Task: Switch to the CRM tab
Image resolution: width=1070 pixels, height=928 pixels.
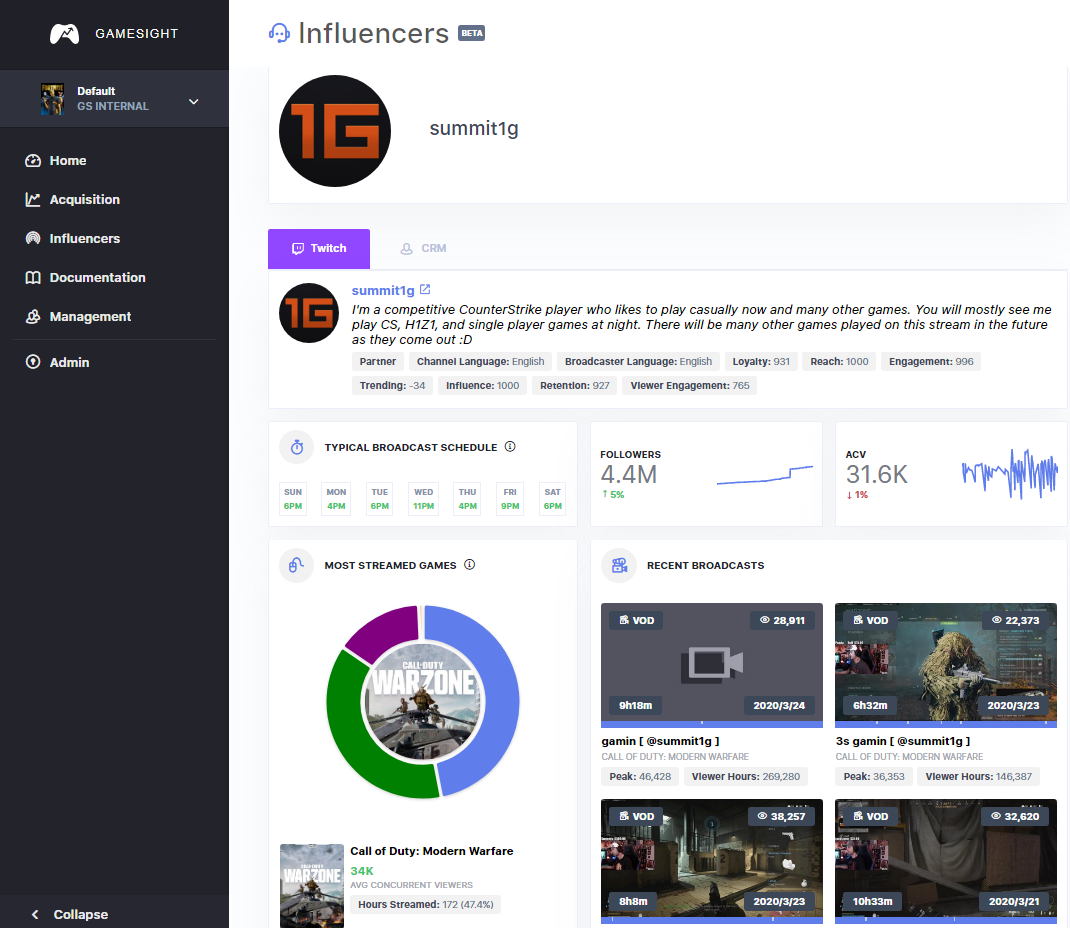Action: 423,248
